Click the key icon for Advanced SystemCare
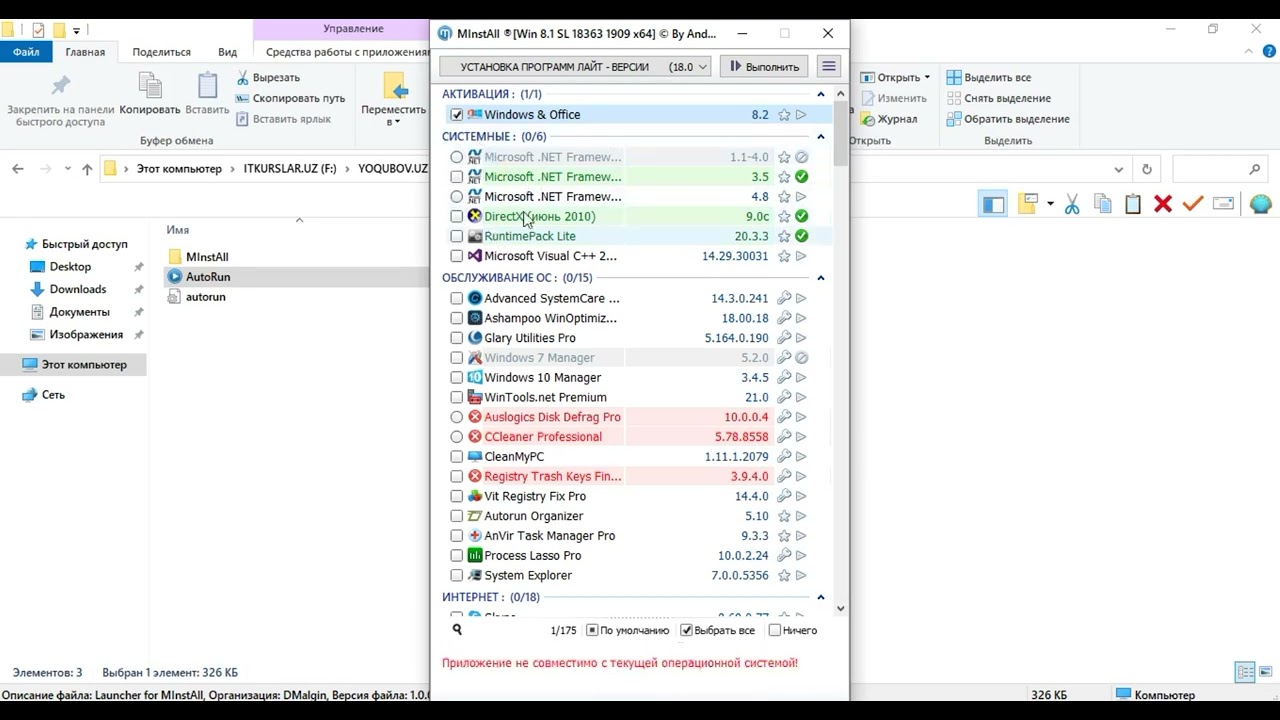The image size is (1280, 720). 784,298
